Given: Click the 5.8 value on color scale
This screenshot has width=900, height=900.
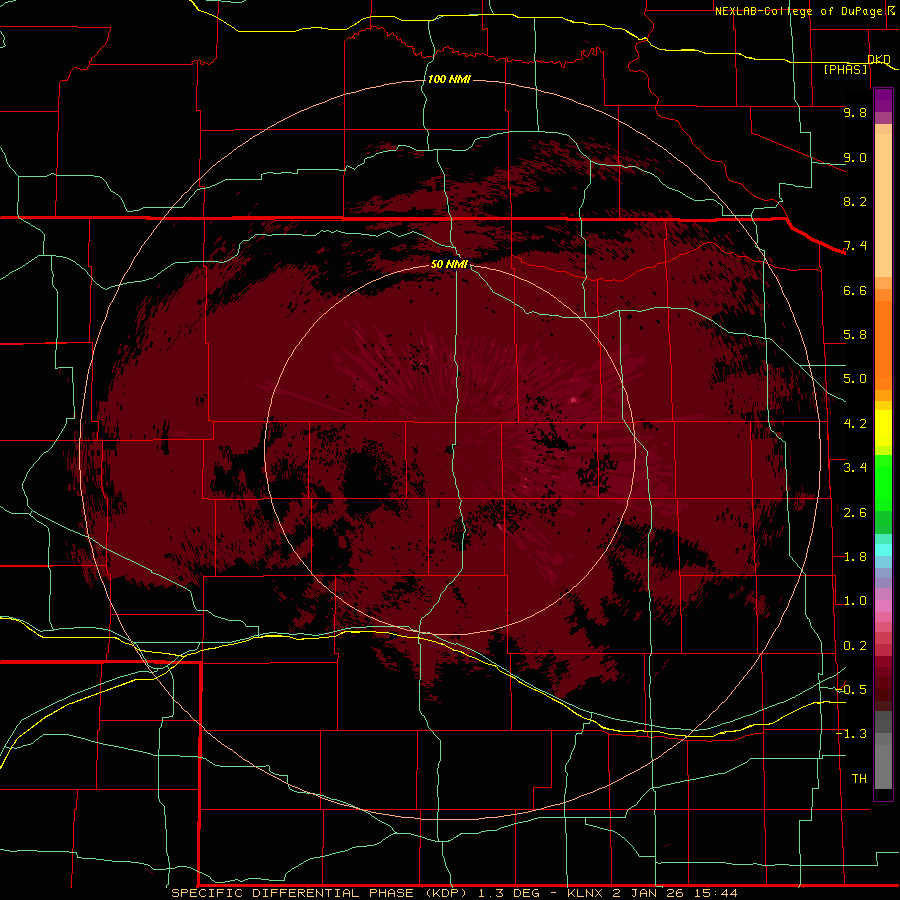Looking at the screenshot, I should click(855, 335).
